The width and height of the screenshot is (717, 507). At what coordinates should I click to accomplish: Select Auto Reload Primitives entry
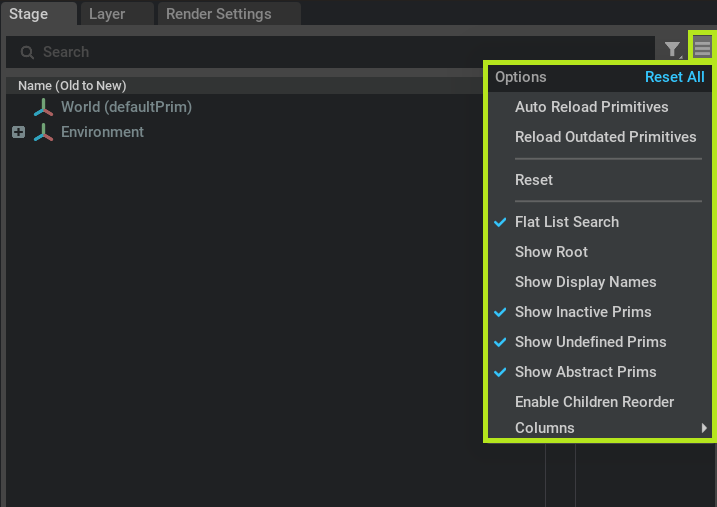pyautogui.click(x=591, y=107)
